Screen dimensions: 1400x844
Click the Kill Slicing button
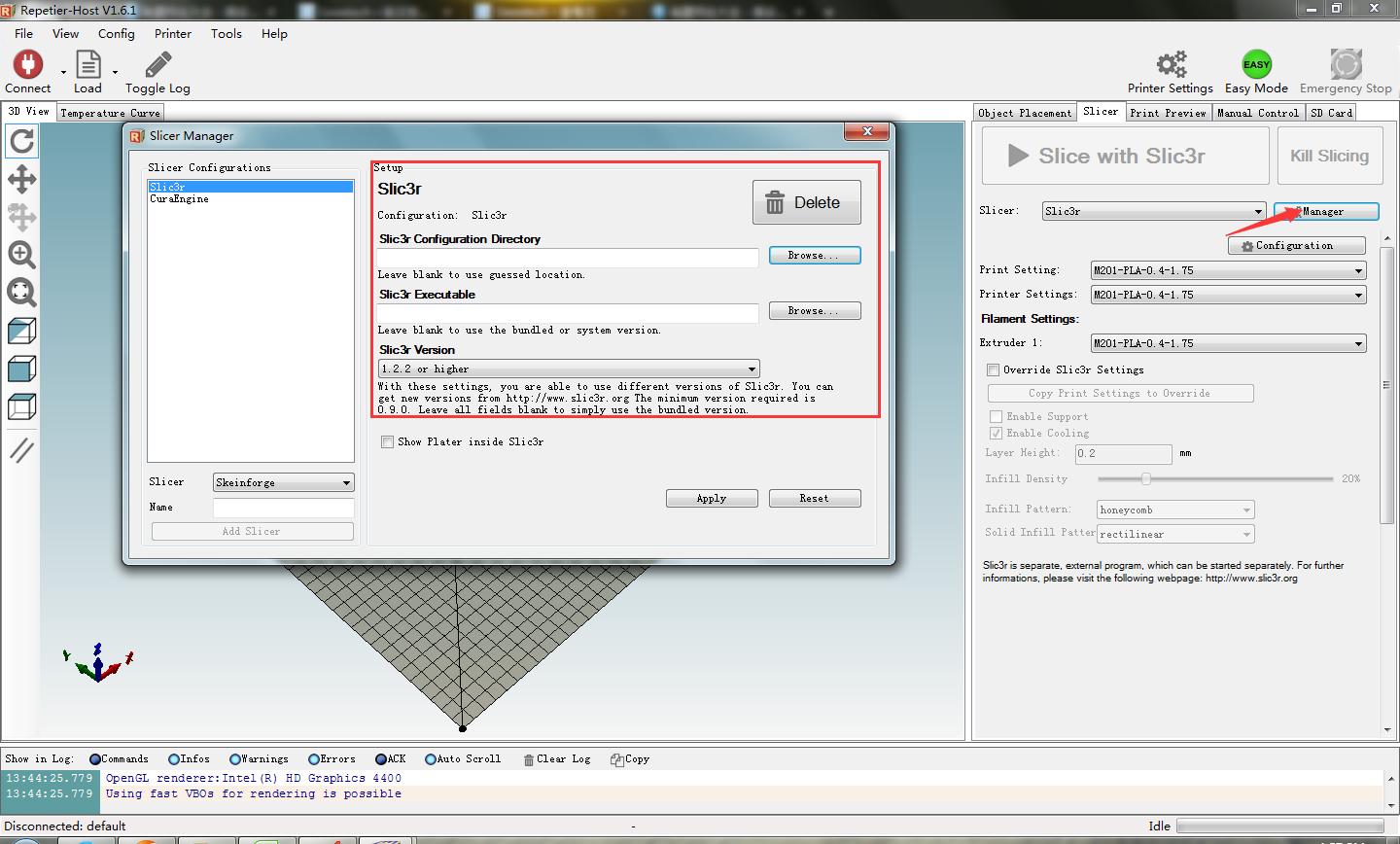(1329, 156)
